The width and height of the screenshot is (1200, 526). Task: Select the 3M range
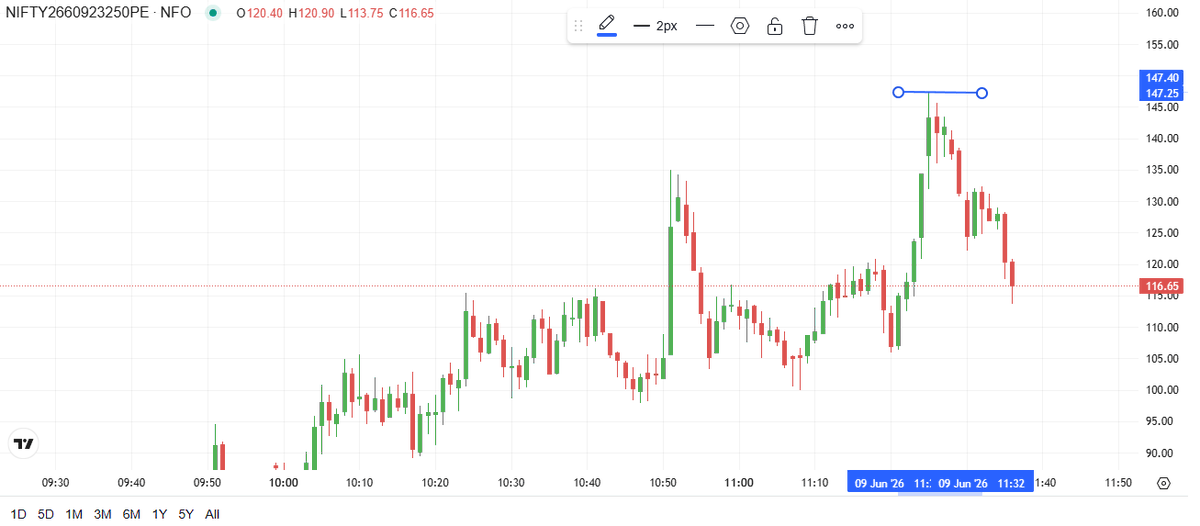pos(102,514)
